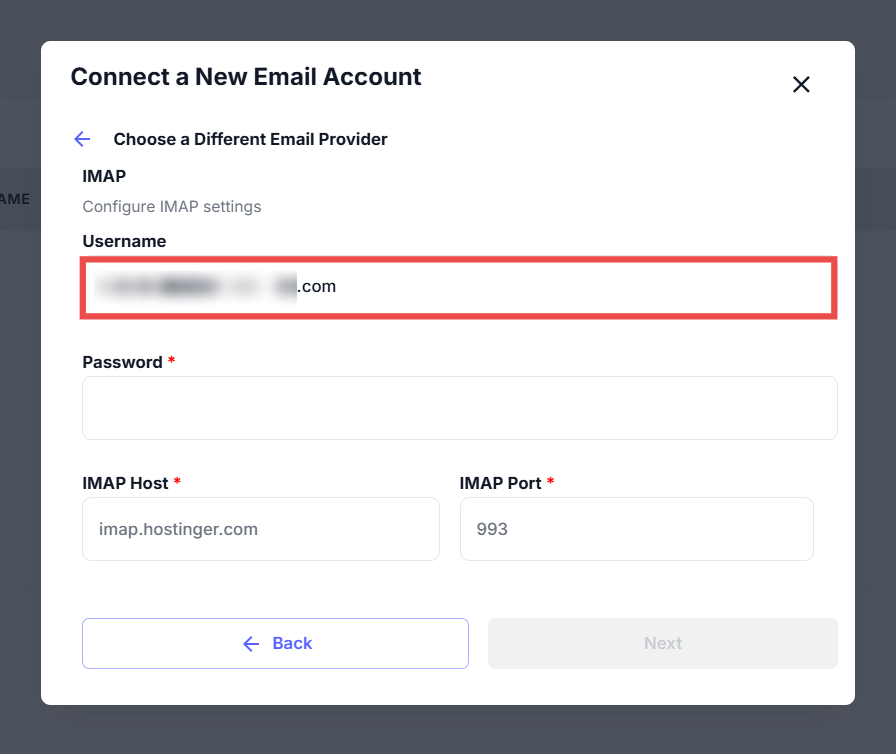Image resolution: width=896 pixels, height=754 pixels.
Task: Click the red asterisk next to Password
Action: coord(172,361)
